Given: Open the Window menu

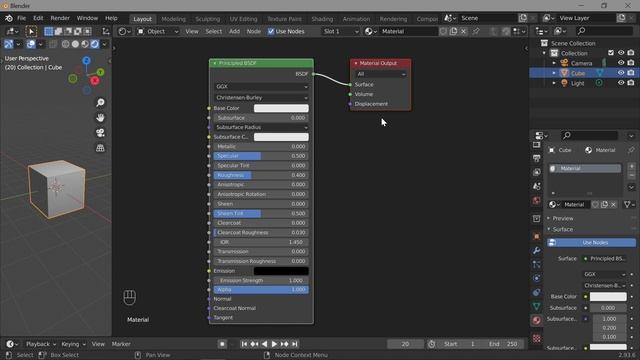Looking at the screenshot, I should (x=87, y=18).
